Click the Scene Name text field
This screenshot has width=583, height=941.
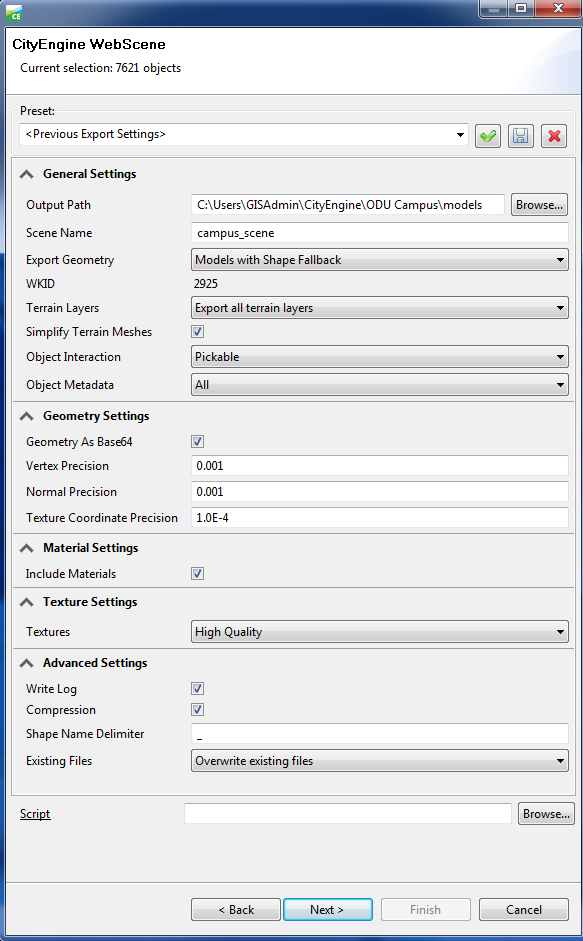click(379, 233)
